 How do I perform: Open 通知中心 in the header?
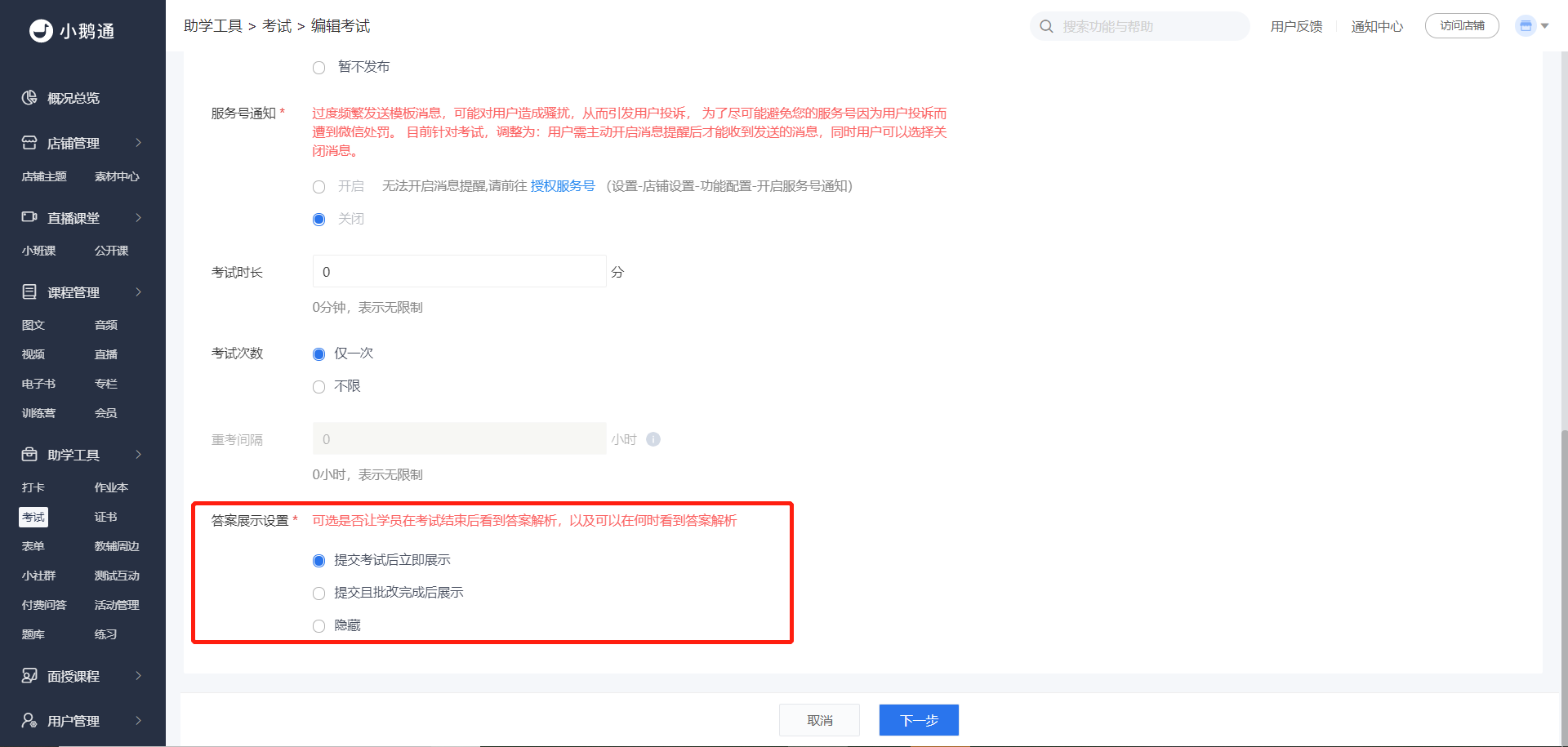pos(1377,27)
